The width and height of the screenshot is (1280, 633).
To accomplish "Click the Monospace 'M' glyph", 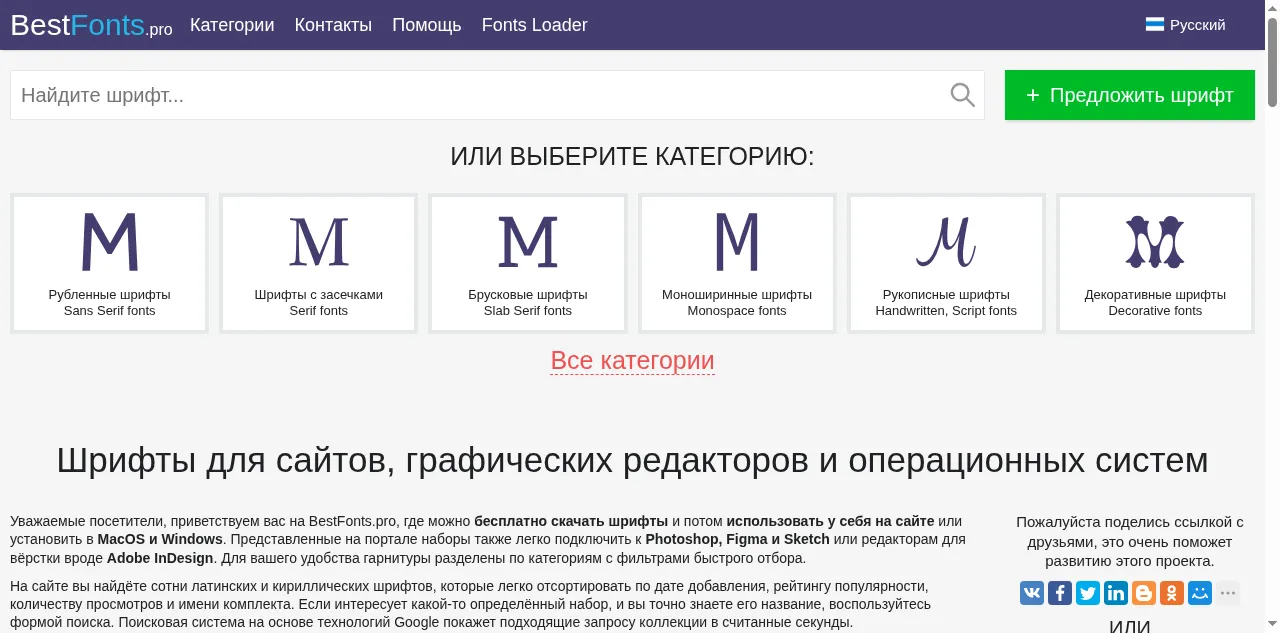I will [737, 241].
